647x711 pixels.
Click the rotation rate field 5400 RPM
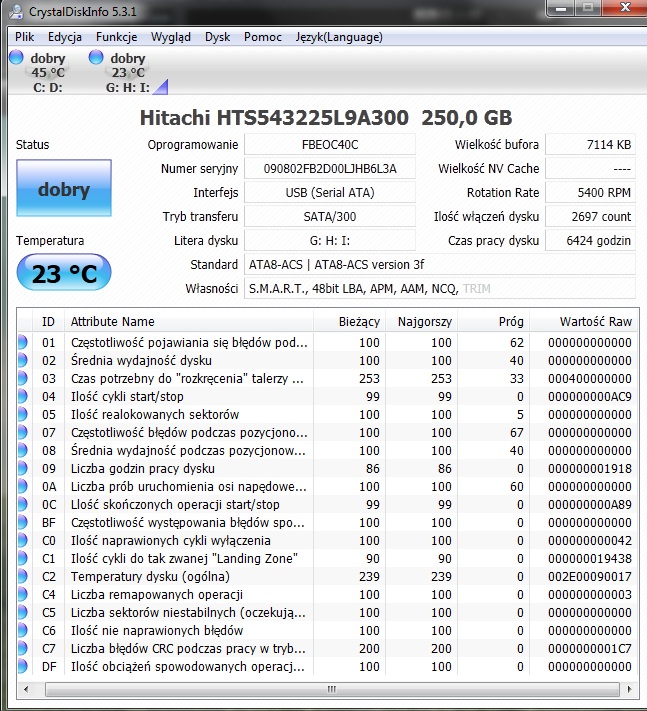tap(590, 192)
